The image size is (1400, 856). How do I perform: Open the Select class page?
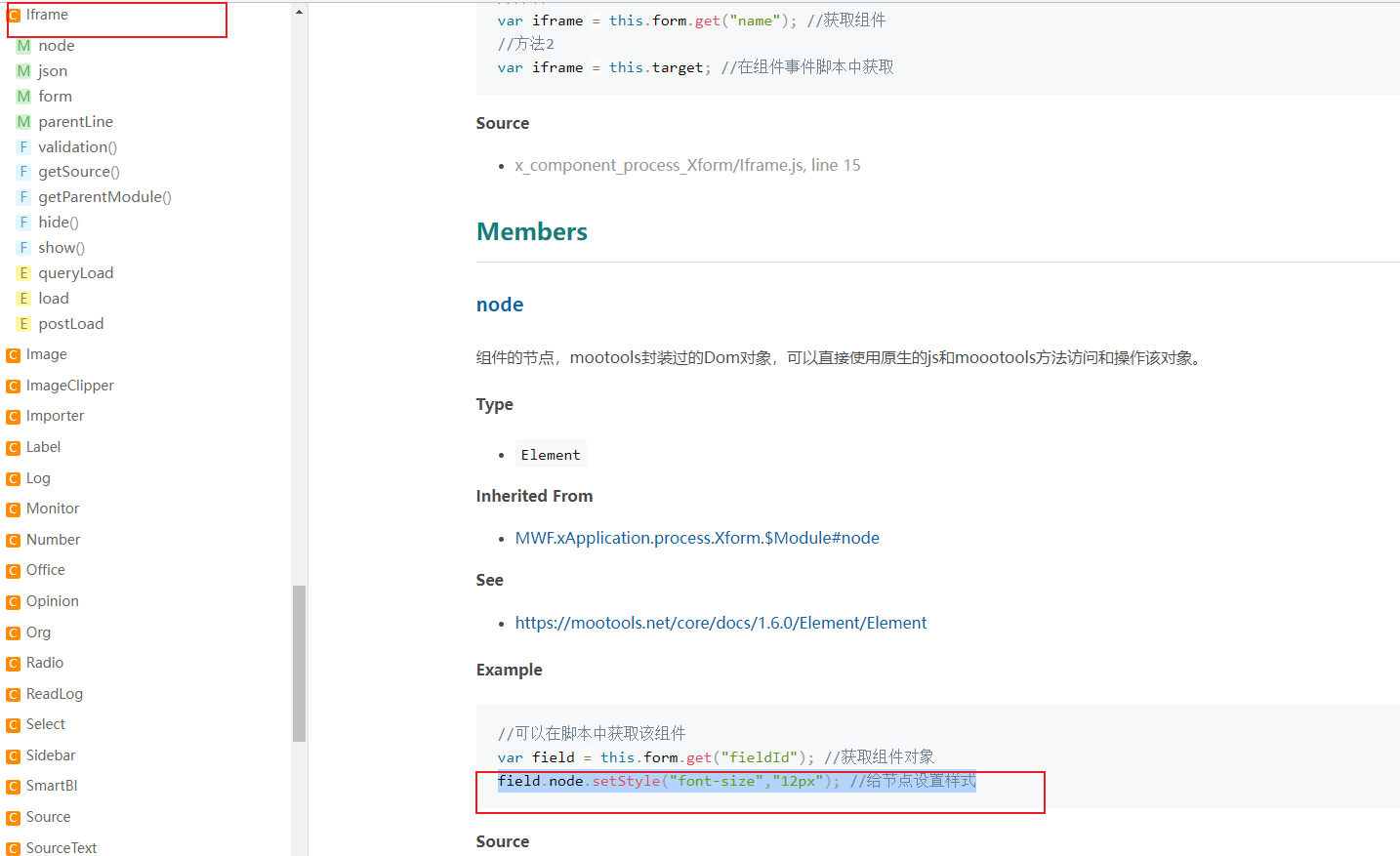[x=46, y=724]
